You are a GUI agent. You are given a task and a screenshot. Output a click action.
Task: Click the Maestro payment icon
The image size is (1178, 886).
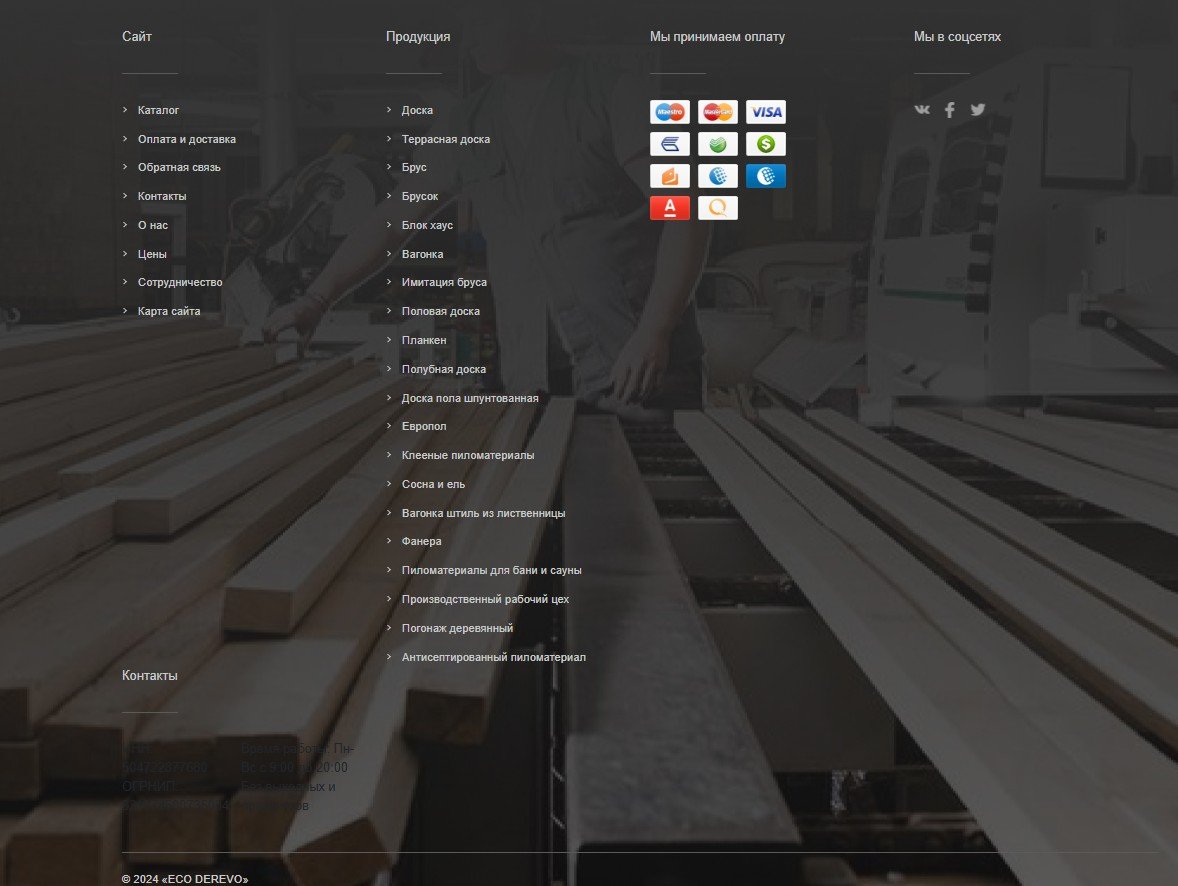click(669, 112)
